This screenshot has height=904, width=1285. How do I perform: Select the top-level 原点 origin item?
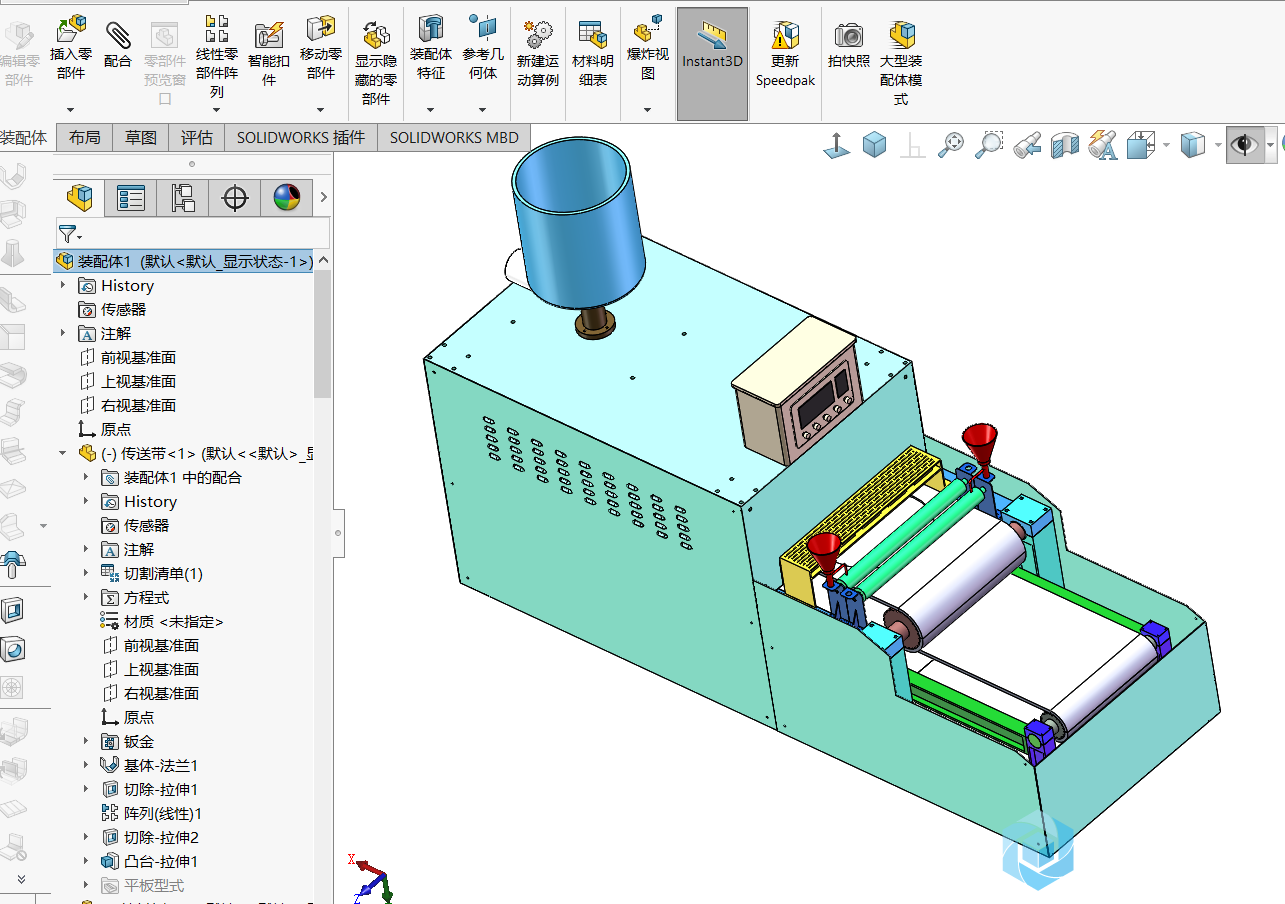point(116,430)
